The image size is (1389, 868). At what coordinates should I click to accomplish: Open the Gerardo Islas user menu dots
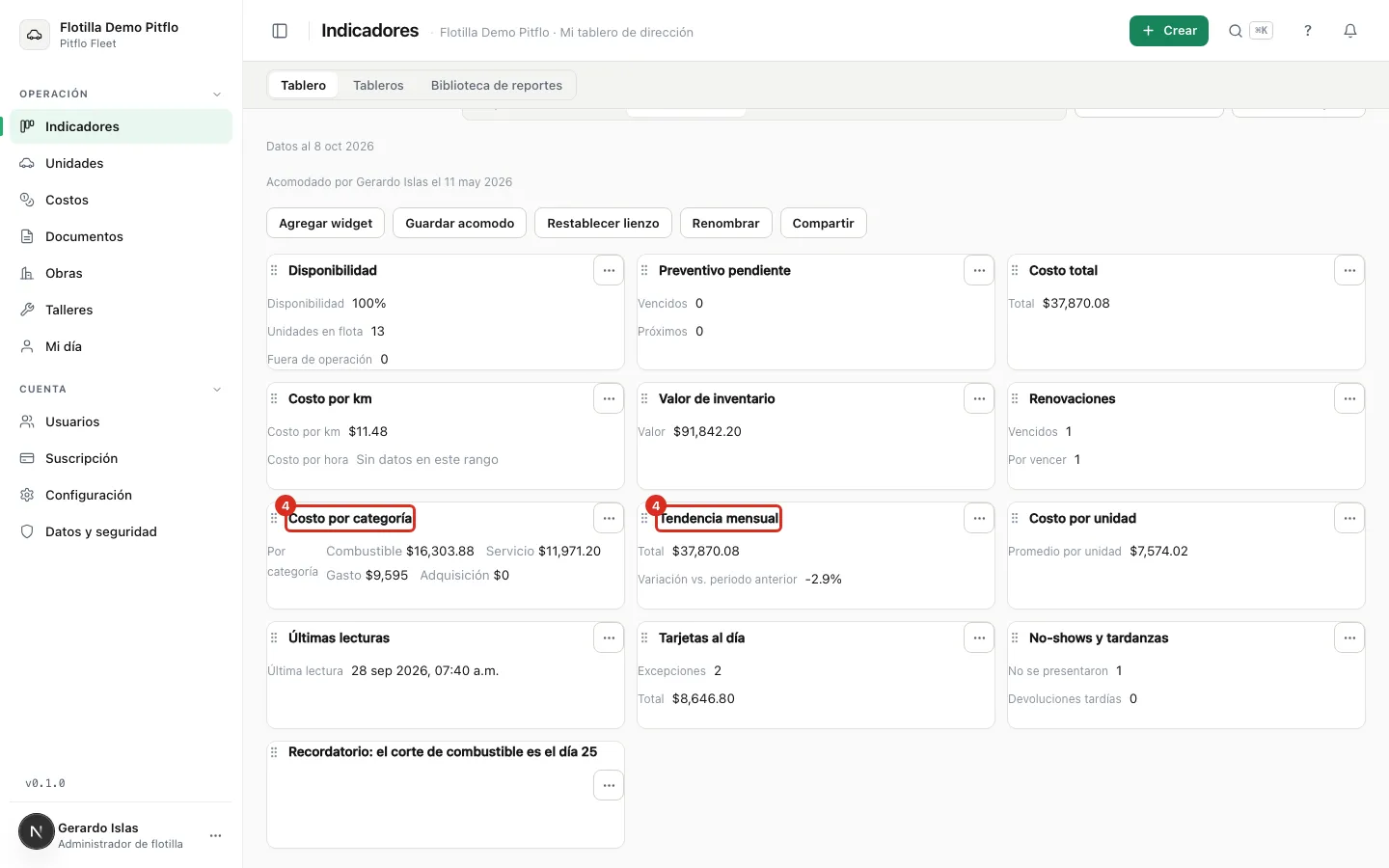pyautogui.click(x=216, y=835)
